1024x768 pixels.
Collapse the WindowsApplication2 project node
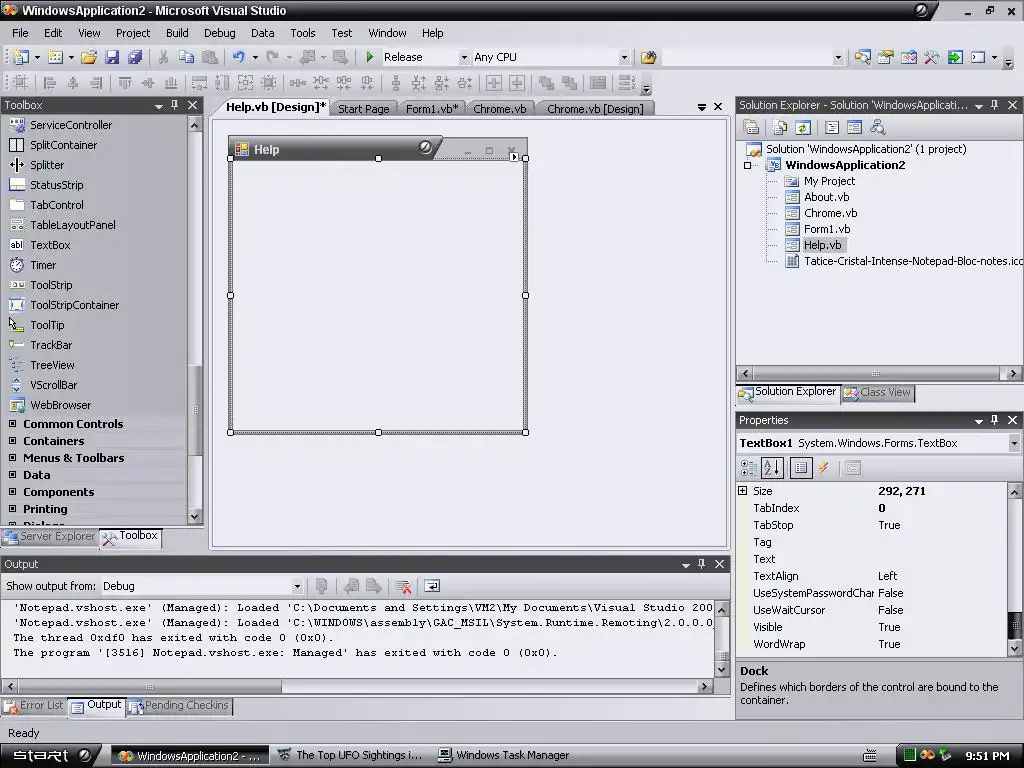click(x=748, y=165)
